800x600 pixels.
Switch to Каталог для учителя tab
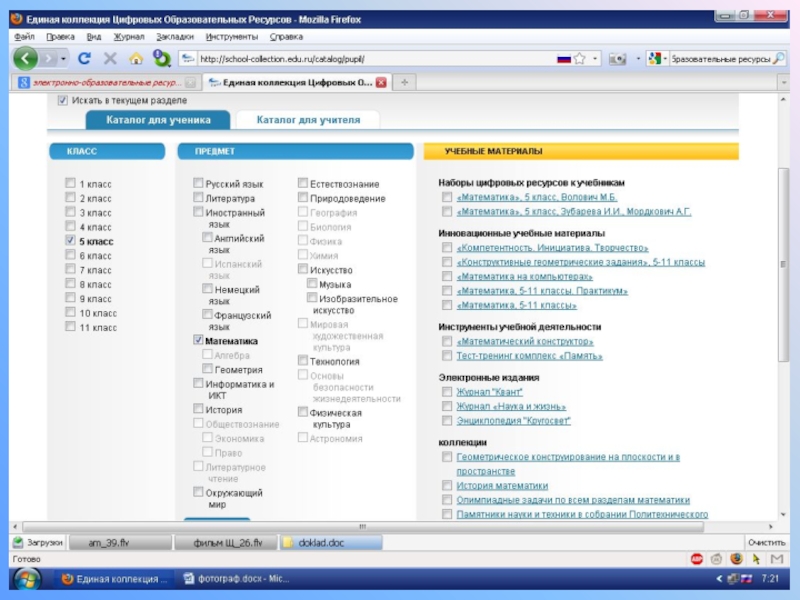pos(308,120)
